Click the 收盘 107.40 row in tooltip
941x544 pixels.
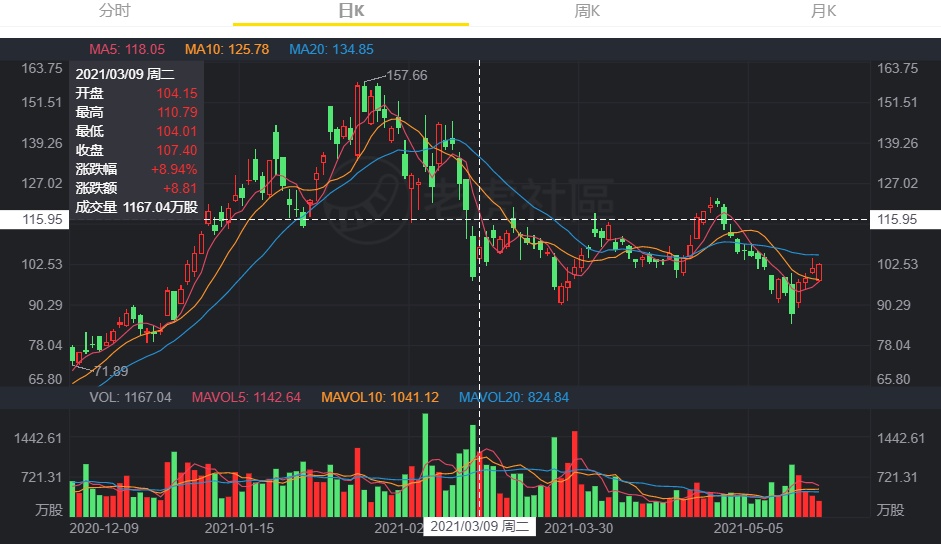click(x=136, y=150)
